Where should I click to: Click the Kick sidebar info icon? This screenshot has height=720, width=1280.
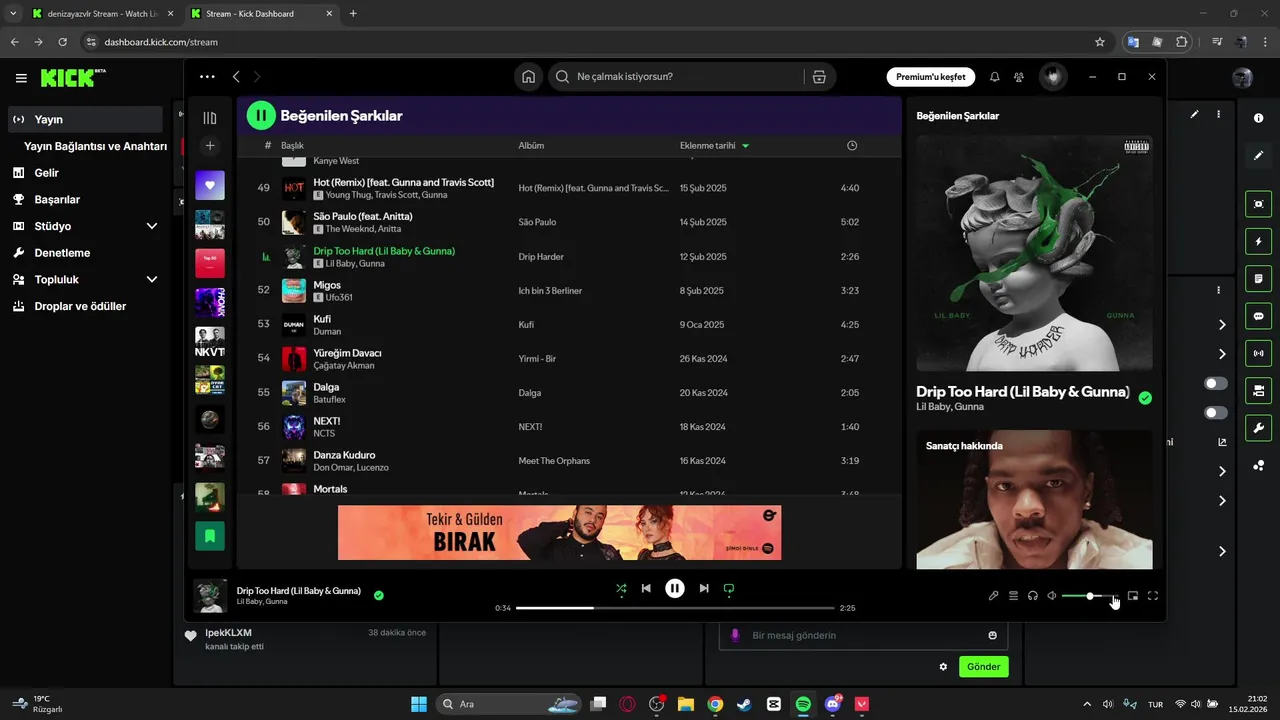(x=1258, y=118)
